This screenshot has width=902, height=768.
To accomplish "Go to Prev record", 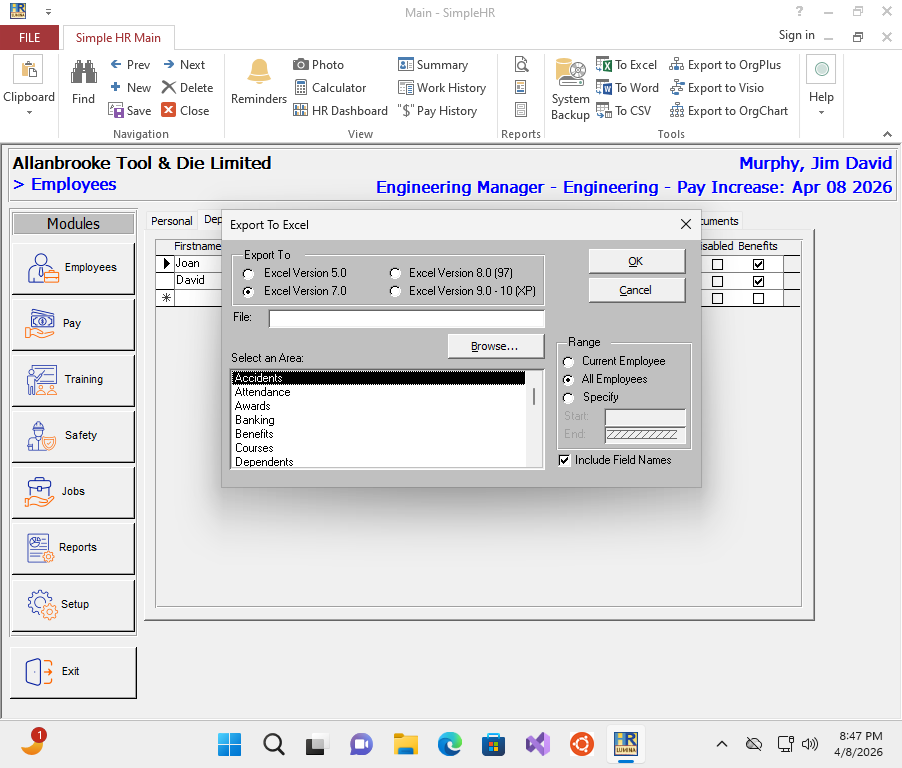I will (130, 65).
